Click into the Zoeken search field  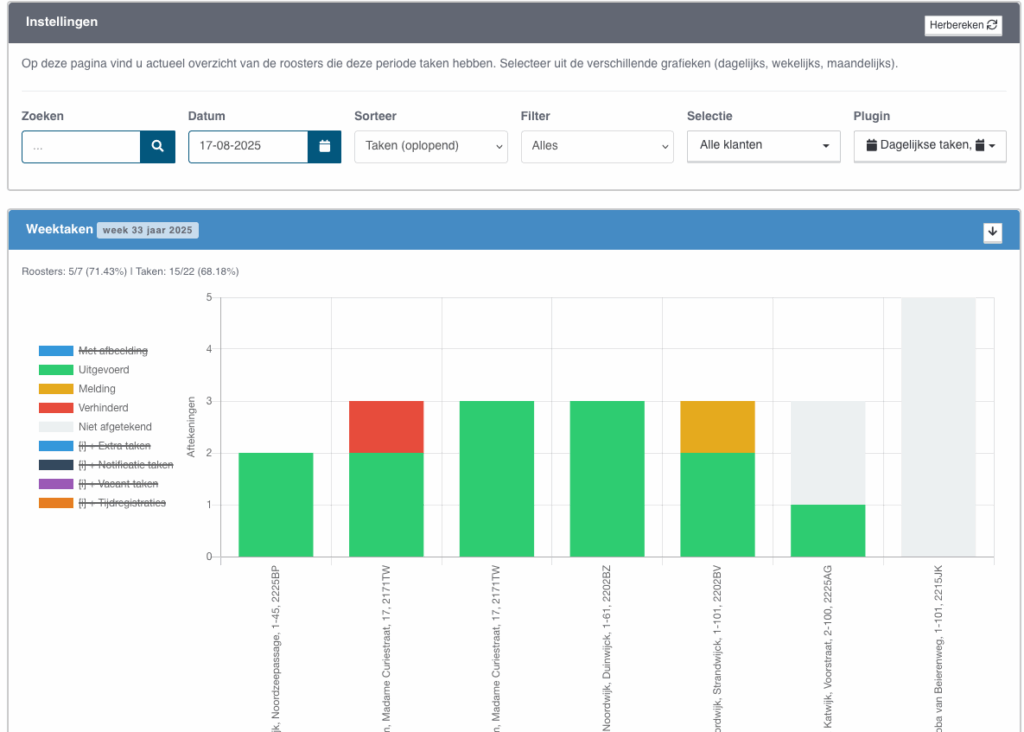(81, 146)
